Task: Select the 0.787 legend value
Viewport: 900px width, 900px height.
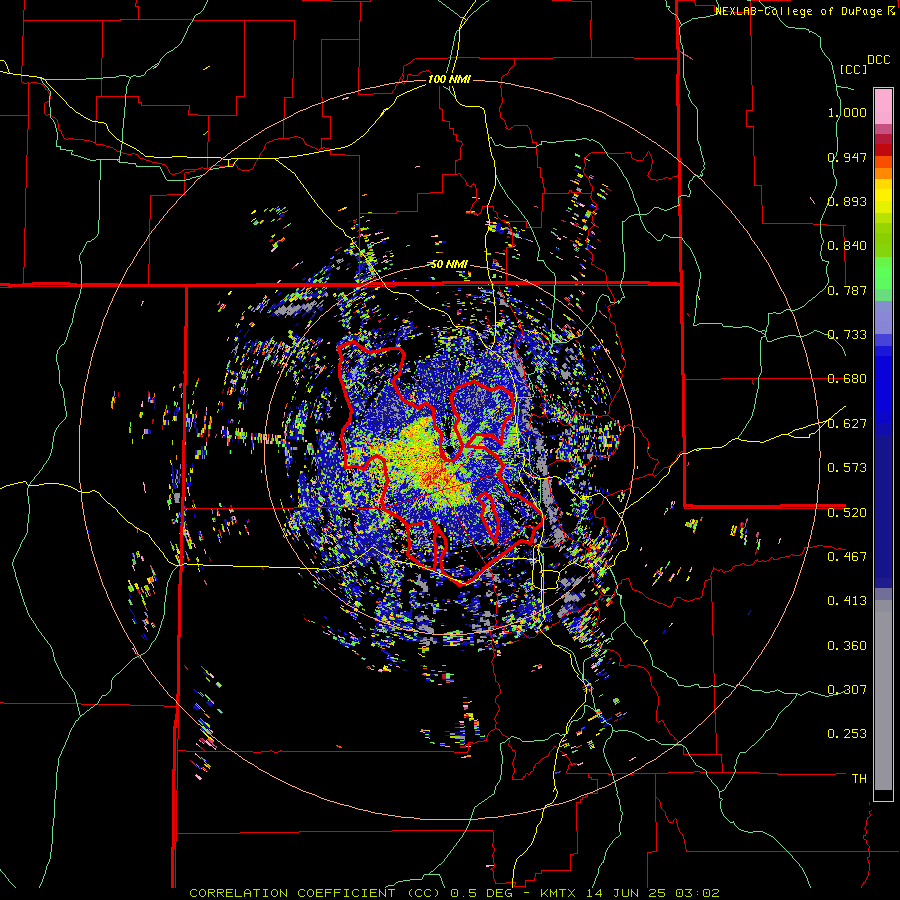Action: (x=847, y=290)
